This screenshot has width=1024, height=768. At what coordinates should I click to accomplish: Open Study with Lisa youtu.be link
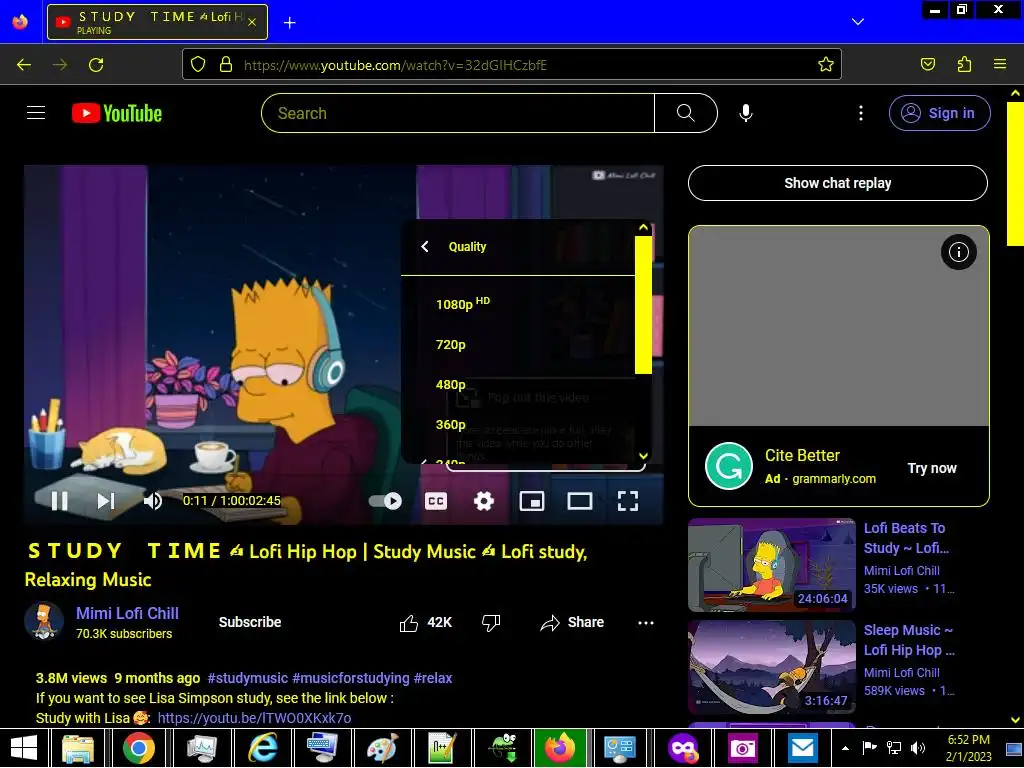[x=255, y=718]
